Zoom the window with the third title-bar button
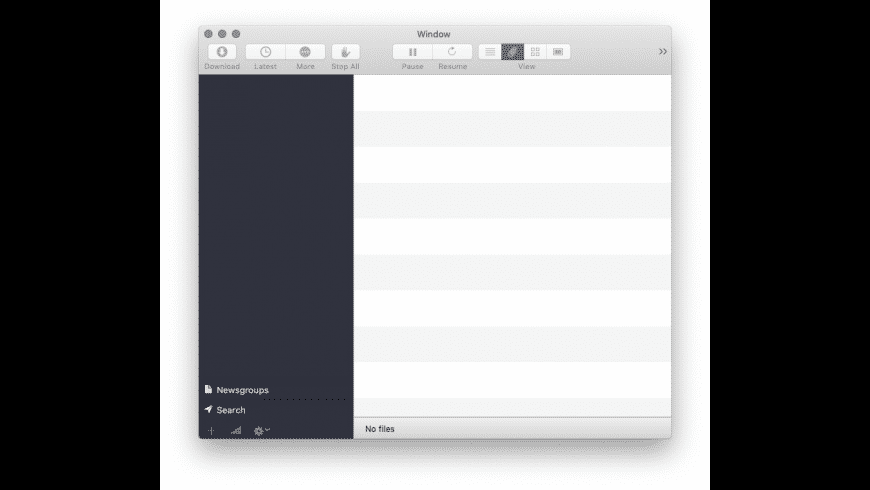The height and width of the screenshot is (490, 870). coord(236,34)
